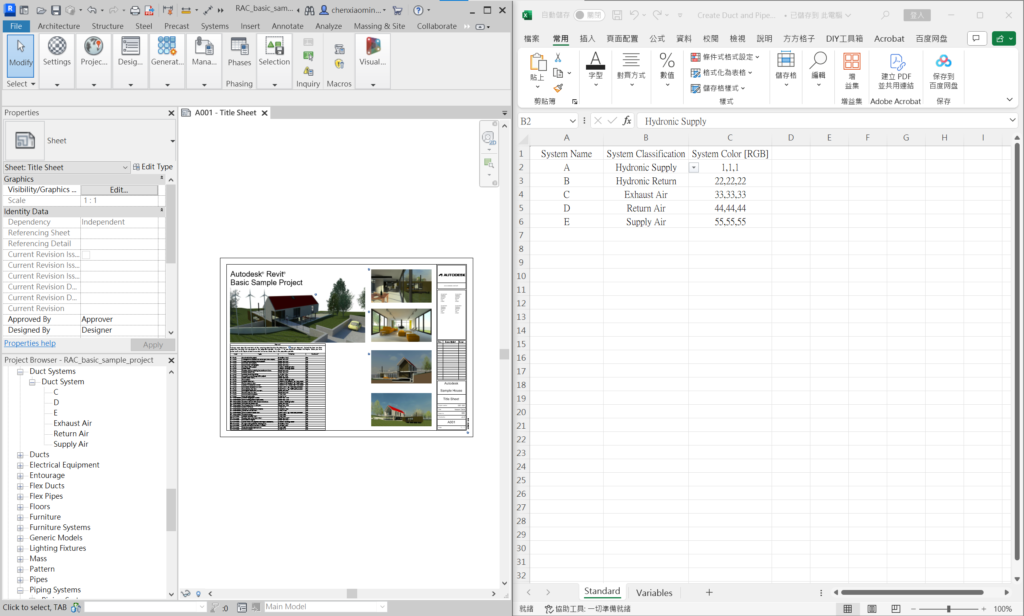Toggle shadows on Revit's view control bar
This screenshot has width=1024, height=616.
[x=186, y=592]
